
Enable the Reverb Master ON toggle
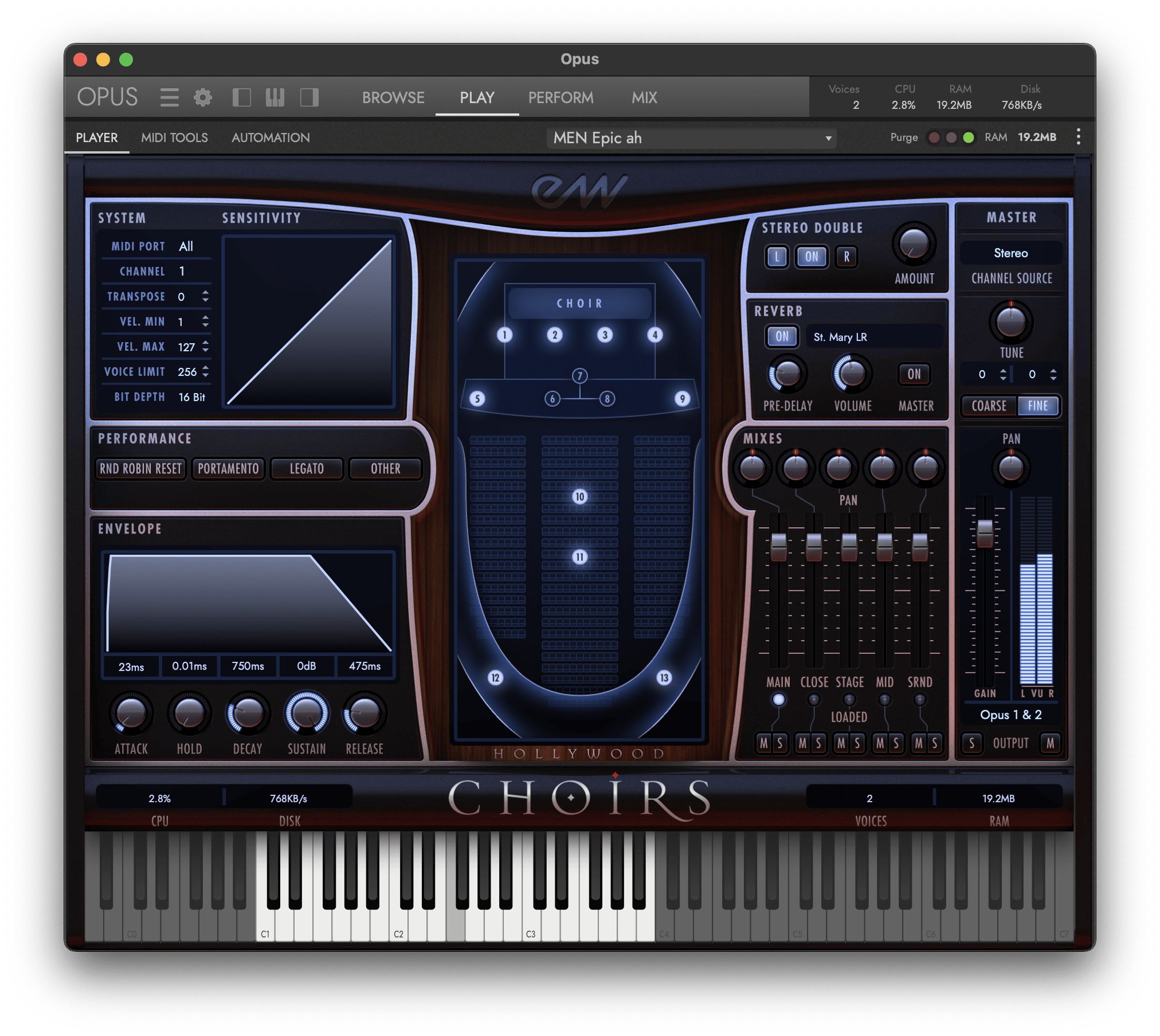914,374
